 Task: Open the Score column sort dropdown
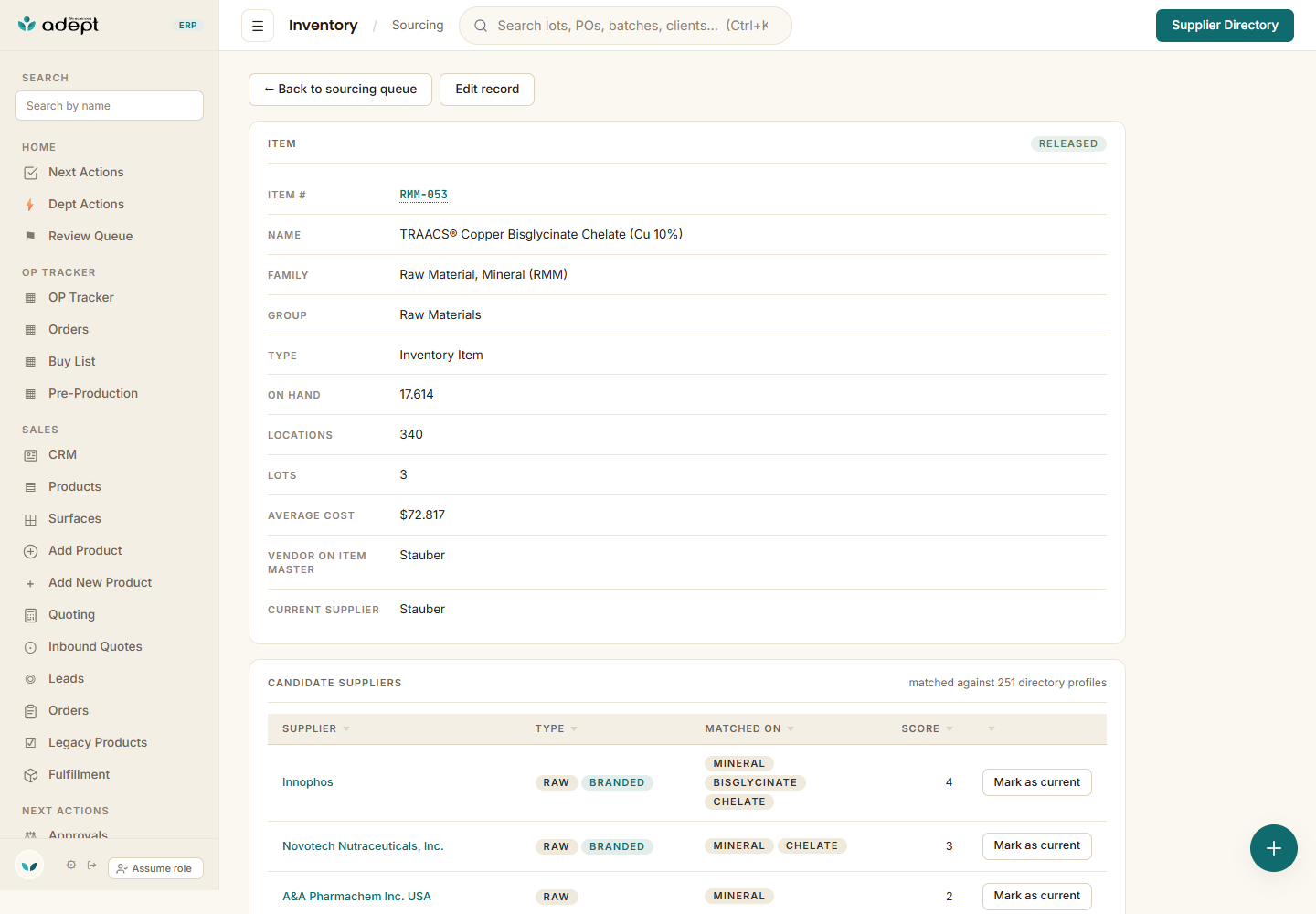(950, 729)
